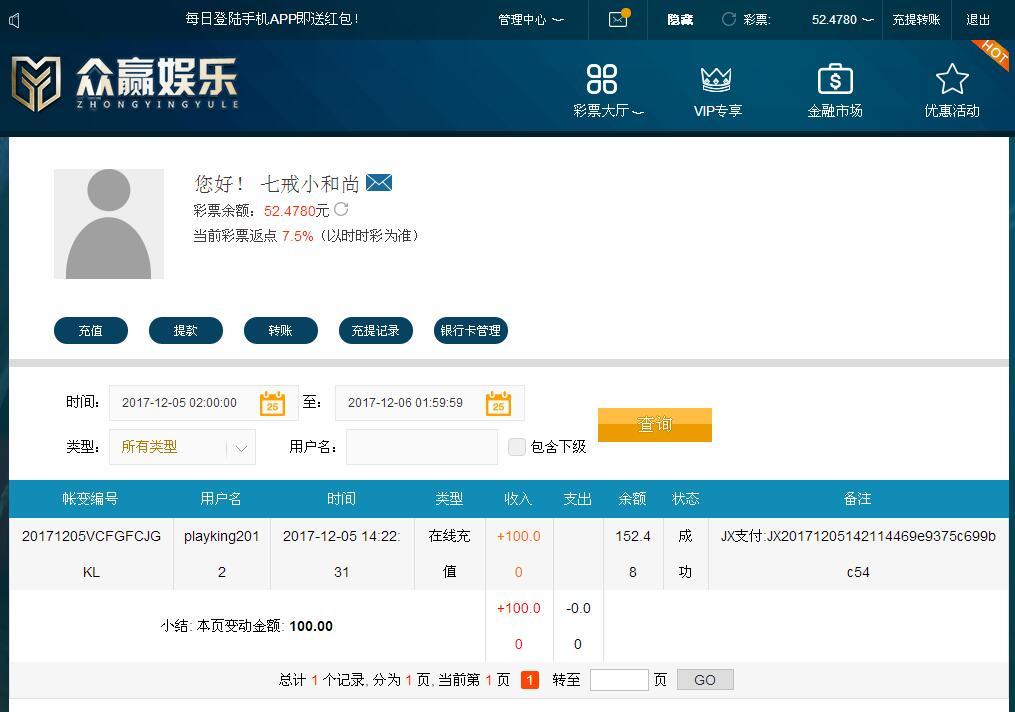Image resolution: width=1015 pixels, height=712 pixels.
Task: Click the 本页变动金额 100.00 summary
Action: click(247, 626)
